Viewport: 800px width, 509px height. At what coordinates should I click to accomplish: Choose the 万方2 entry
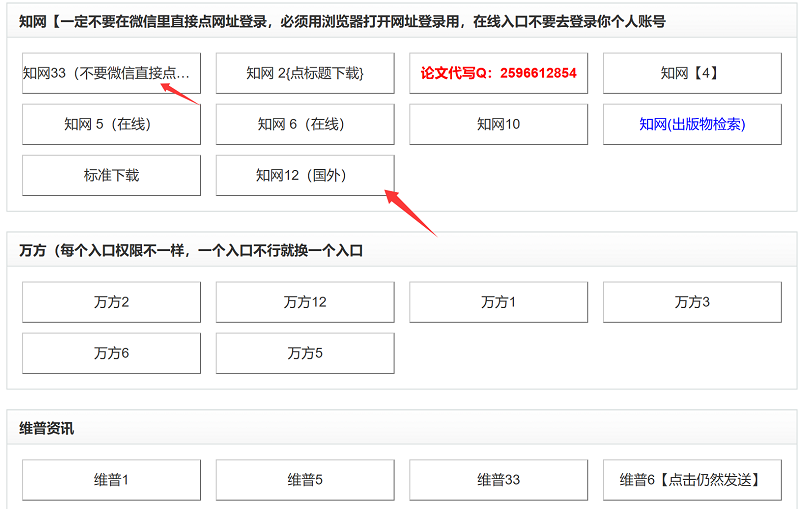click(111, 302)
